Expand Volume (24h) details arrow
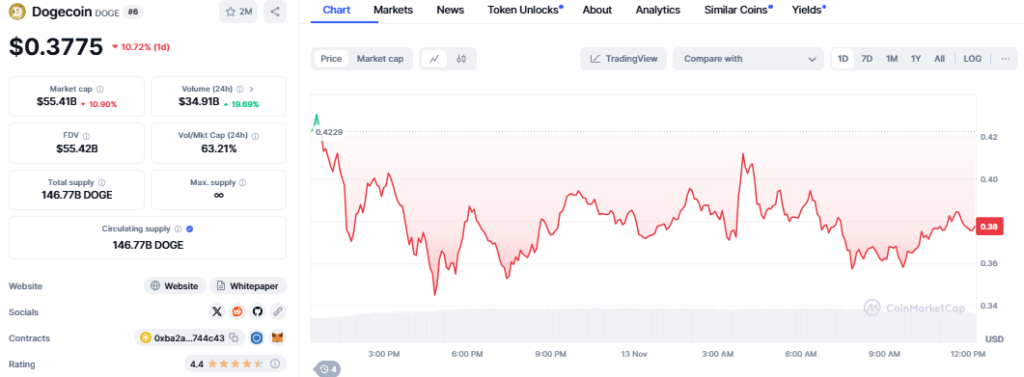 [x=252, y=89]
